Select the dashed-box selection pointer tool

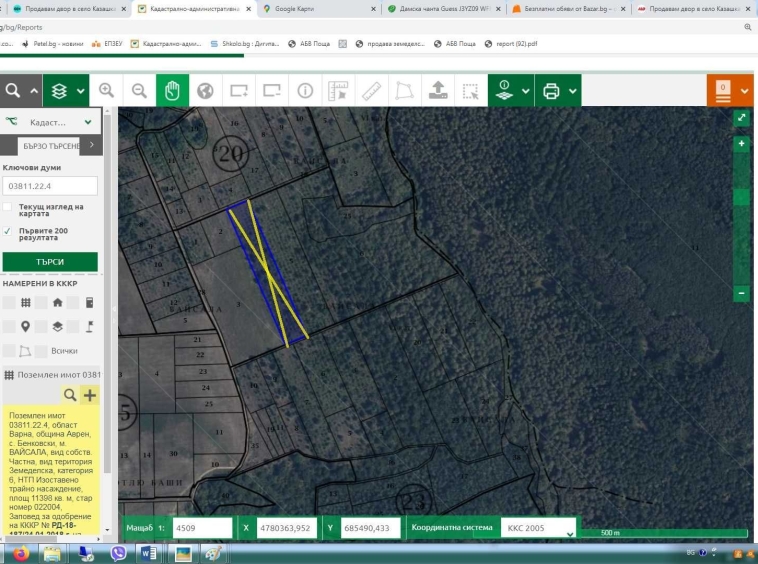click(x=470, y=90)
